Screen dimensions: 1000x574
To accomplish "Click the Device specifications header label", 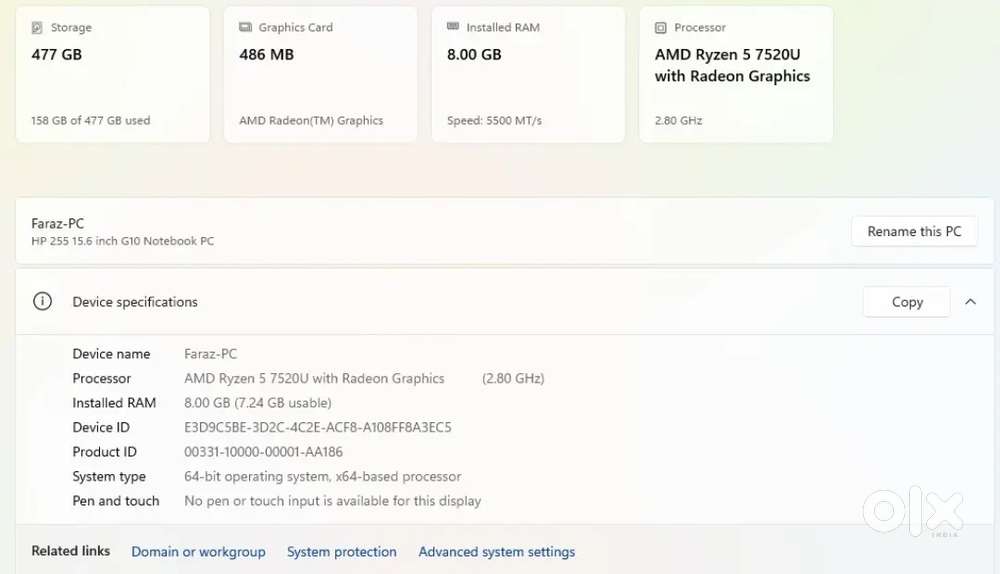I will (x=135, y=302).
